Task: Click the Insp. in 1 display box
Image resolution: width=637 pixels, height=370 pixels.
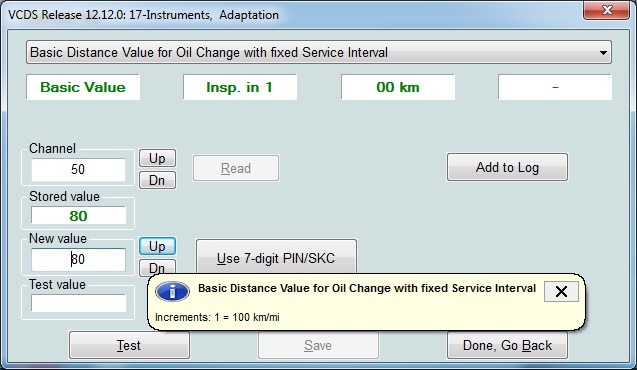Action: [240, 87]
